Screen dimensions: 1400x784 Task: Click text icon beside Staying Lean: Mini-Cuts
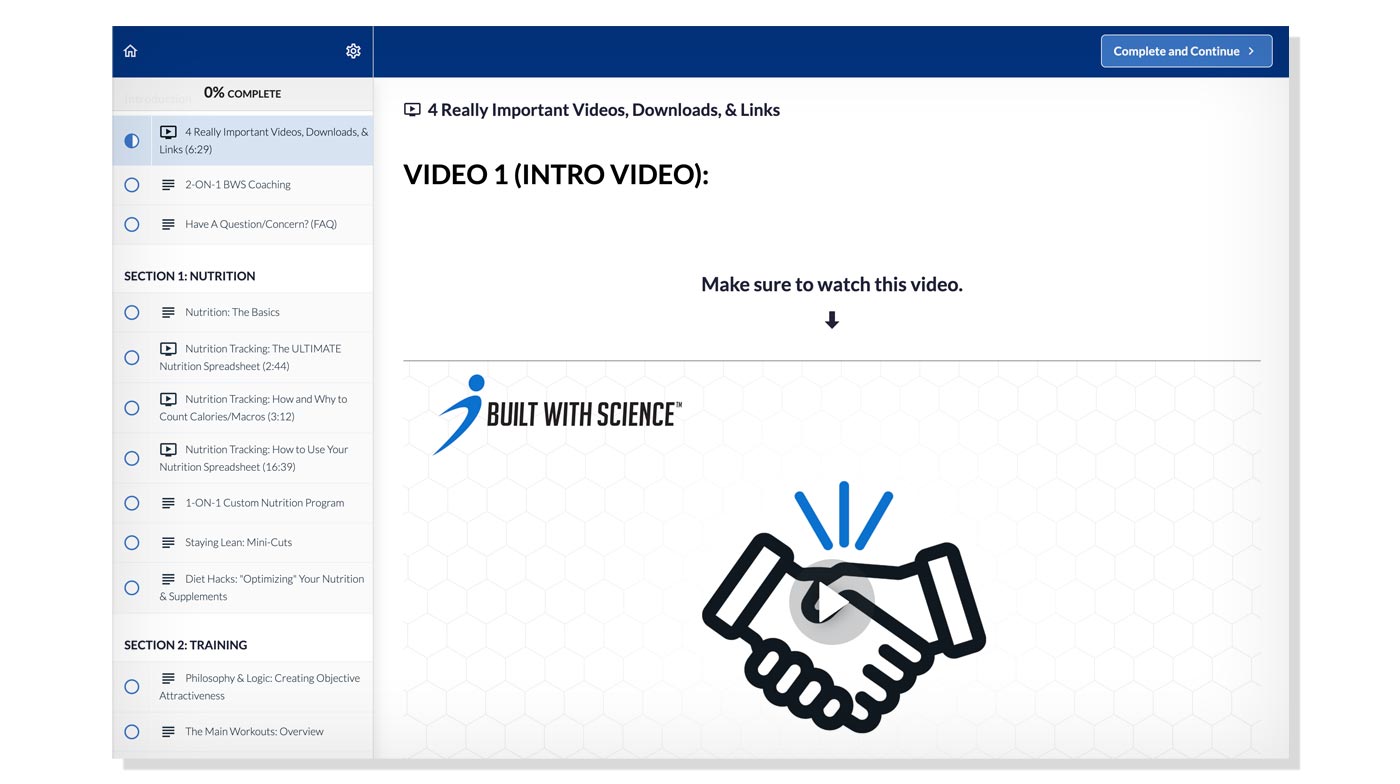pos(168,543)
